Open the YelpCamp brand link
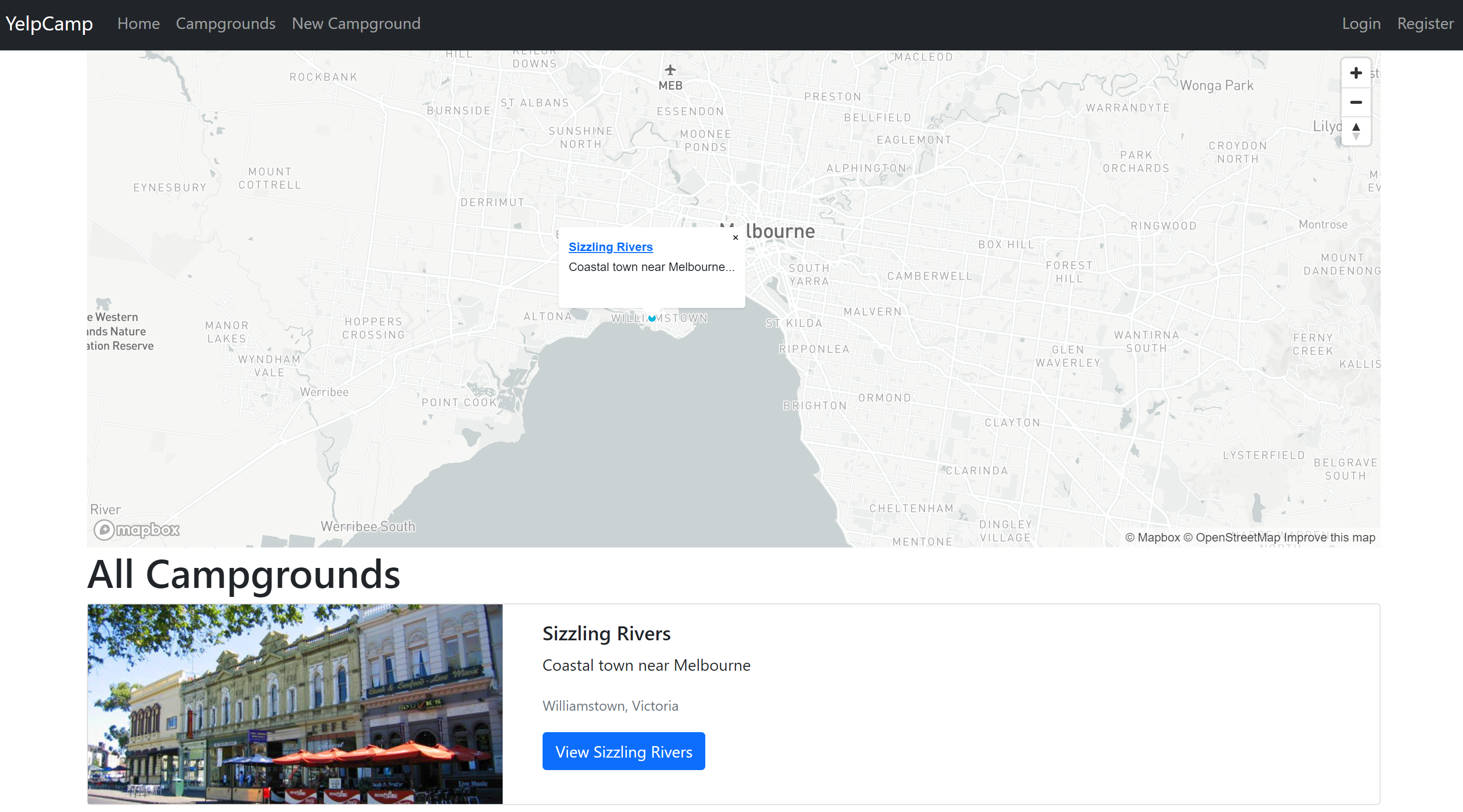Screen dimensions: 1463x812 pyautogui.click(x=49, y=23)
